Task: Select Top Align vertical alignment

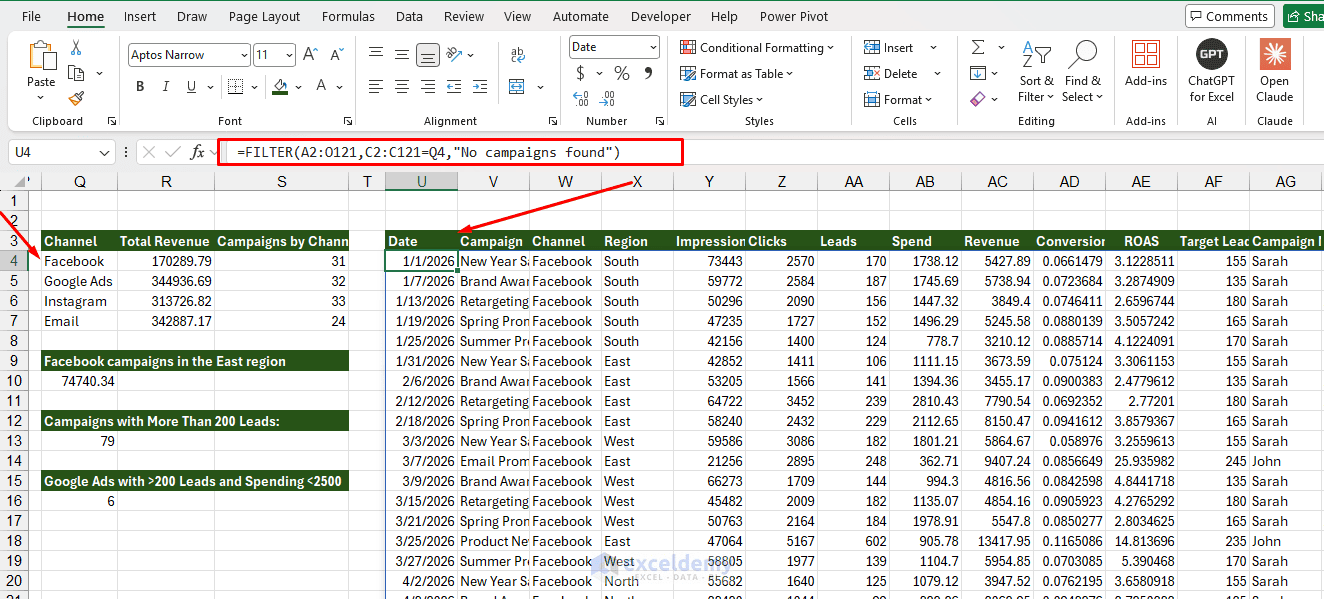Action: tap(375, 55)
